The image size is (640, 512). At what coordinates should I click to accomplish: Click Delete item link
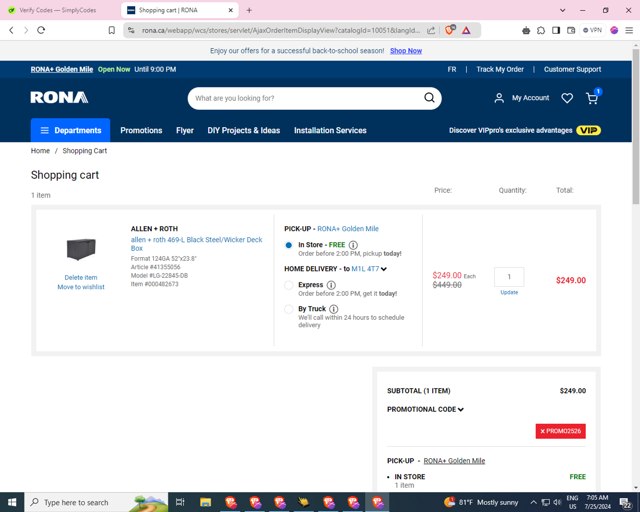tap(81, 278)
